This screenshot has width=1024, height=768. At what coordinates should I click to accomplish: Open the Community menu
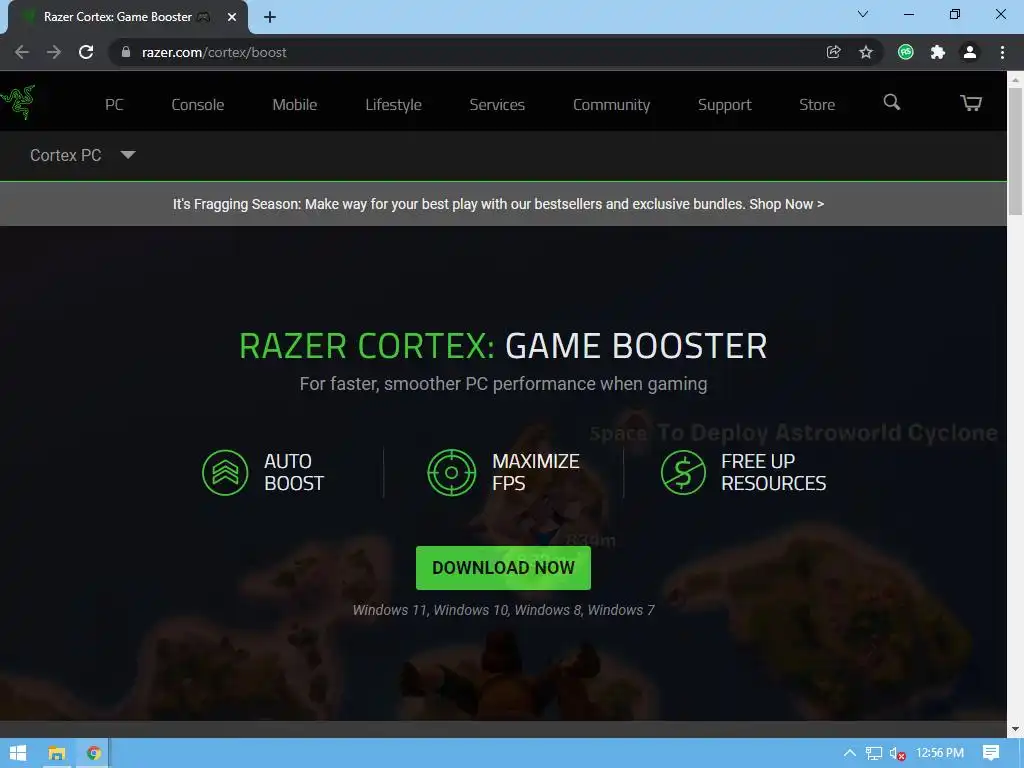coord(611,104)
